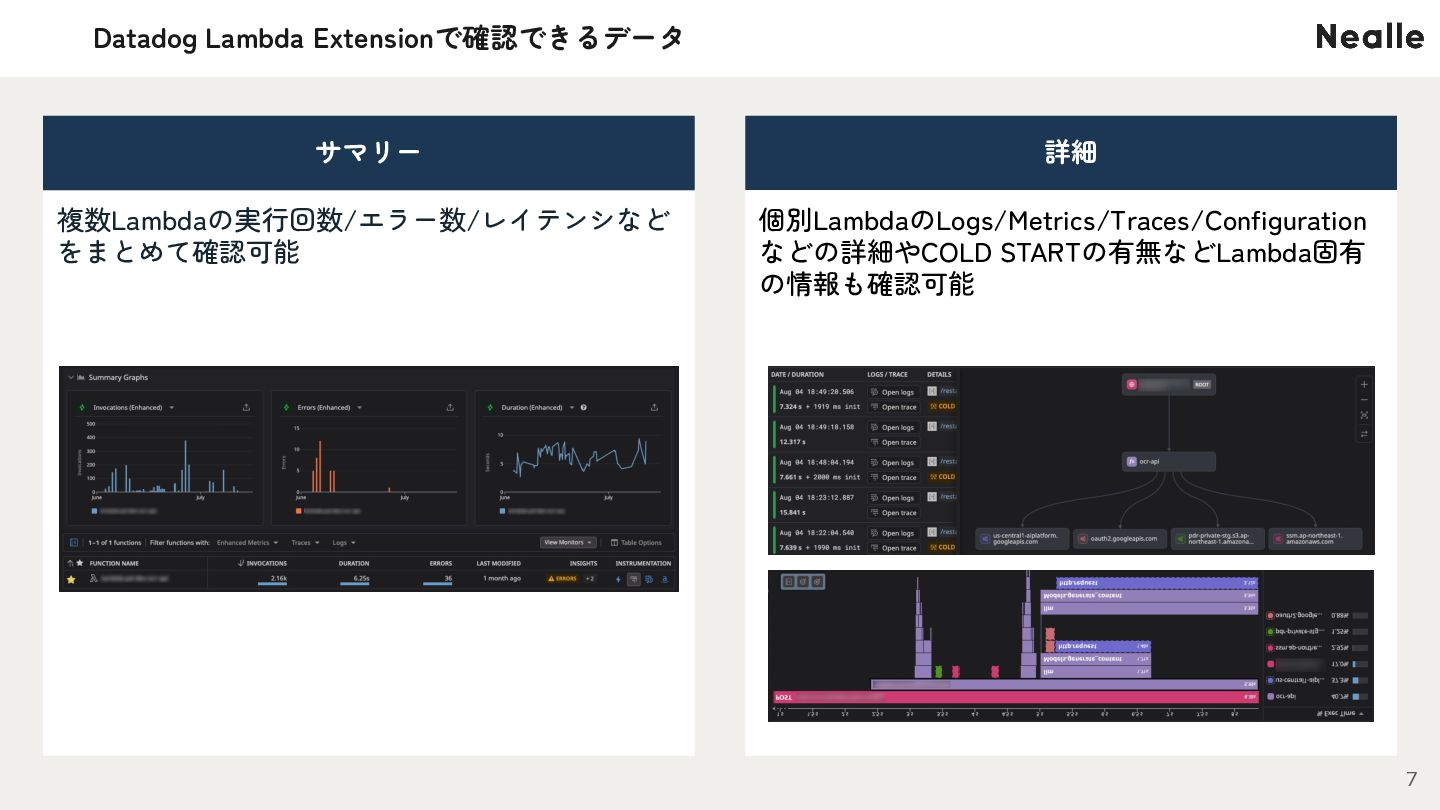Viewport: 1440px width, 810px height.
Task: Sort by the FUNCTION NAME column header
Action: tap(114, 563)
